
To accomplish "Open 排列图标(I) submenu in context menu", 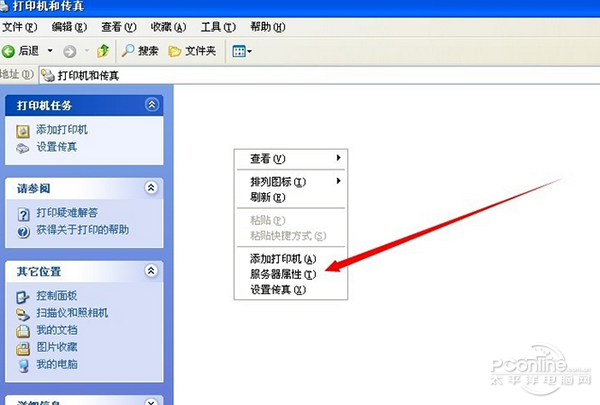I will (291, 181).
